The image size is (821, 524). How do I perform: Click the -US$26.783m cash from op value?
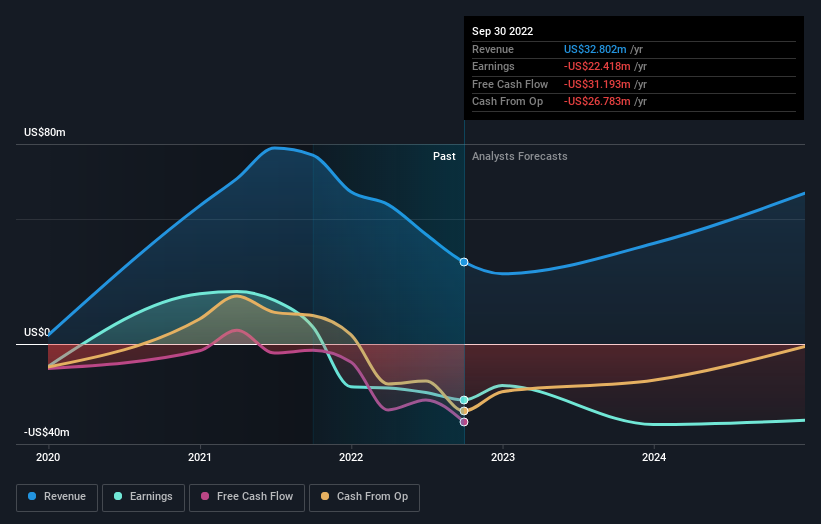click(x=597, y=102)
